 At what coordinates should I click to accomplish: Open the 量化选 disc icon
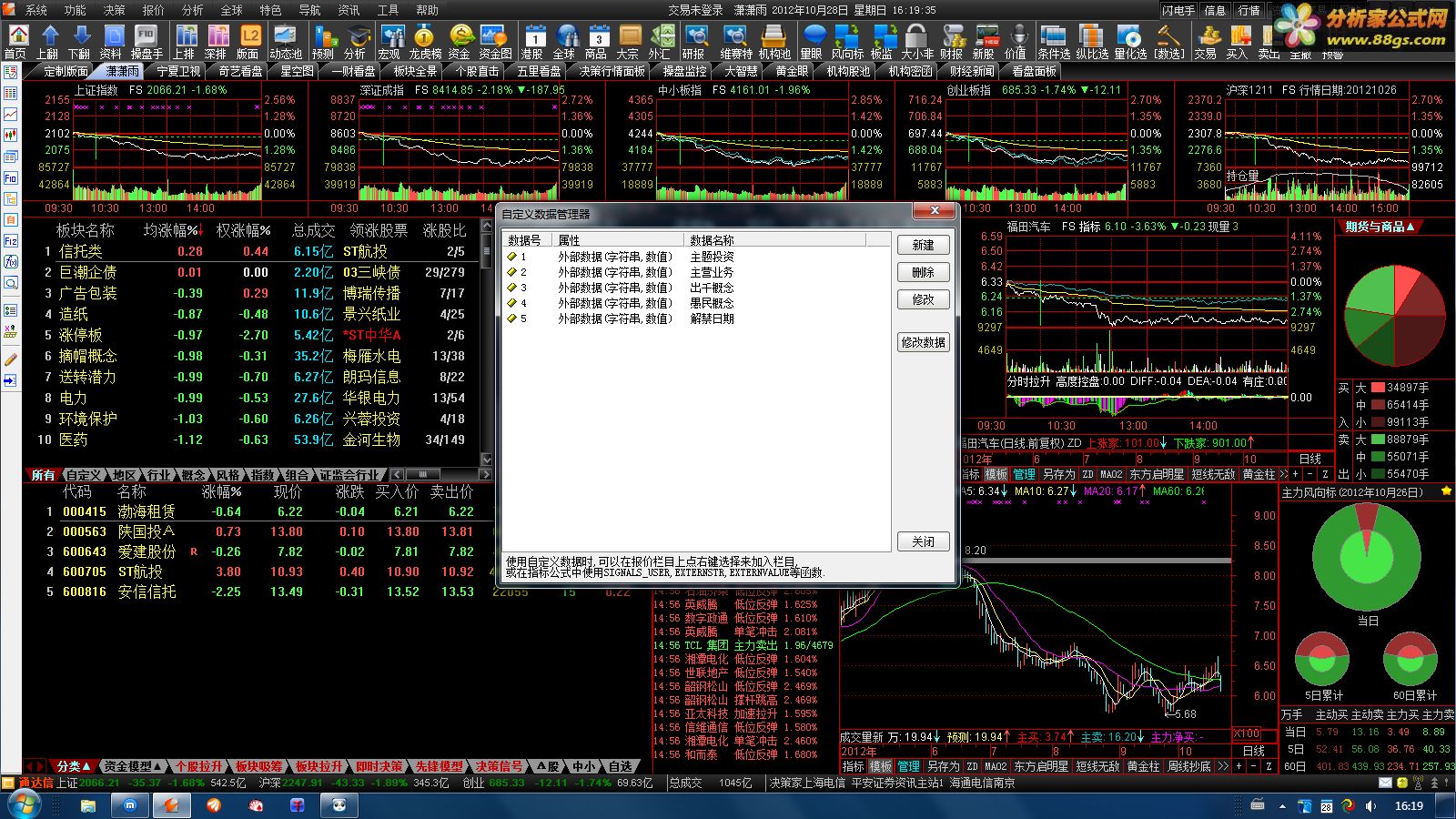[x=1130, y=42]
